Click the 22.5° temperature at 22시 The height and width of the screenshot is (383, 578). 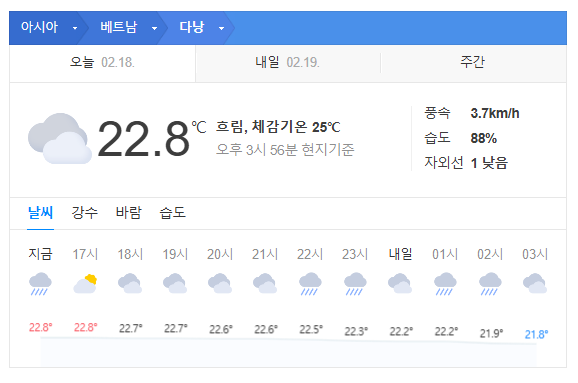click(311, 329)
